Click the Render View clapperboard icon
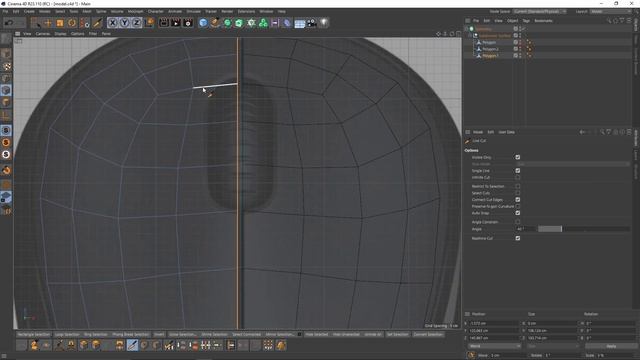 coord(164,23)
